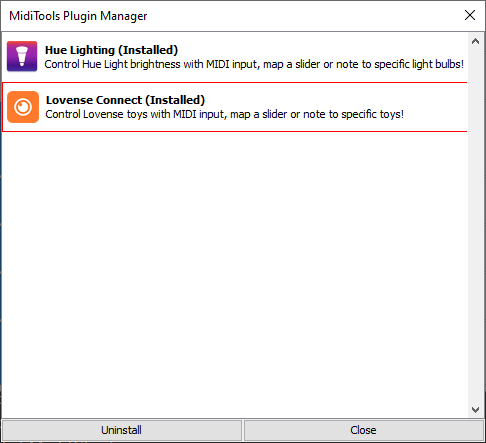The height and width of the screenshot is (443, 486).
Task: Click the Close button at bottom
Action: pos(364,430)
